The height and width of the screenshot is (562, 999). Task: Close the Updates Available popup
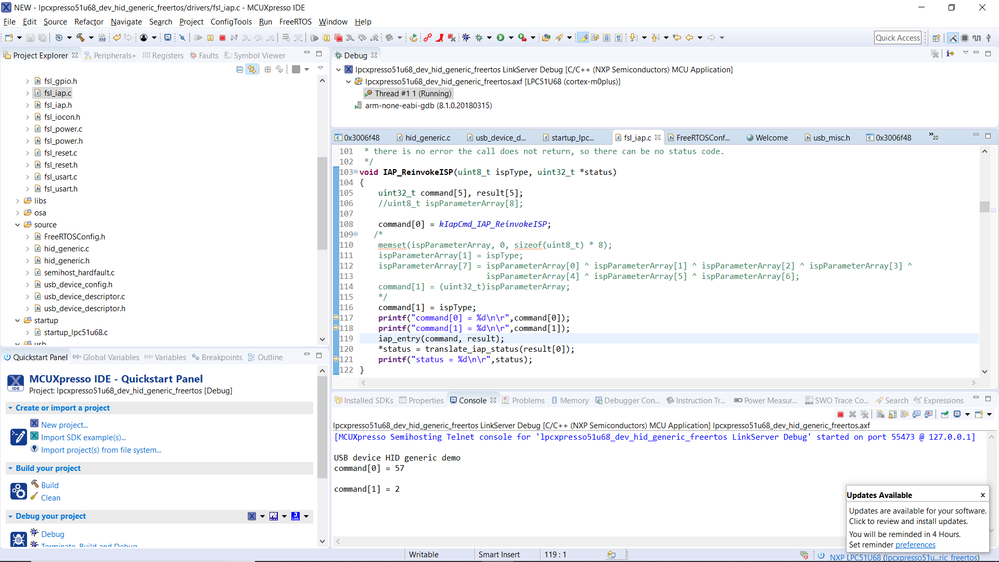(x=983, y=495)
